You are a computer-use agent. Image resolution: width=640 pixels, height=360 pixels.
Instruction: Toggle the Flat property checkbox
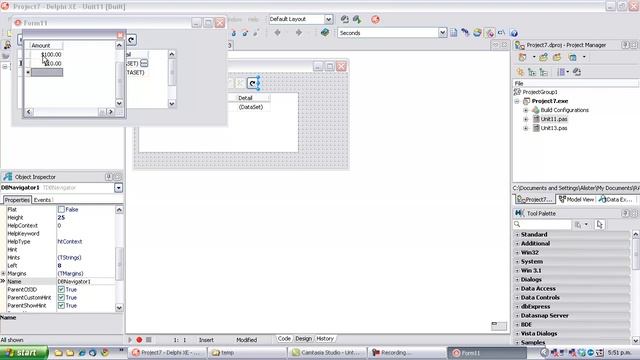(x=61, y=209)
